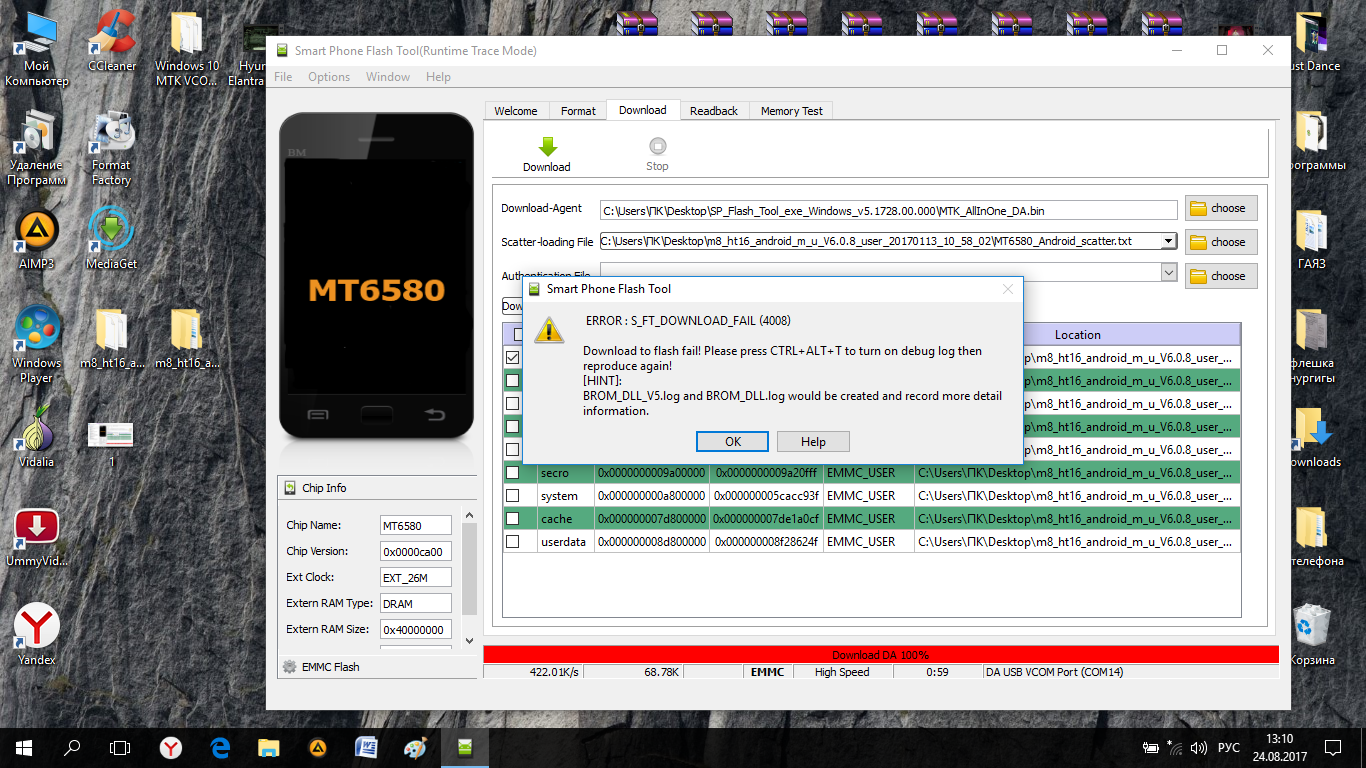Image resolution: width=1366 pixels, height=768 pixels.
Task: Click the red download progress bar
Action: coord(880,654)
